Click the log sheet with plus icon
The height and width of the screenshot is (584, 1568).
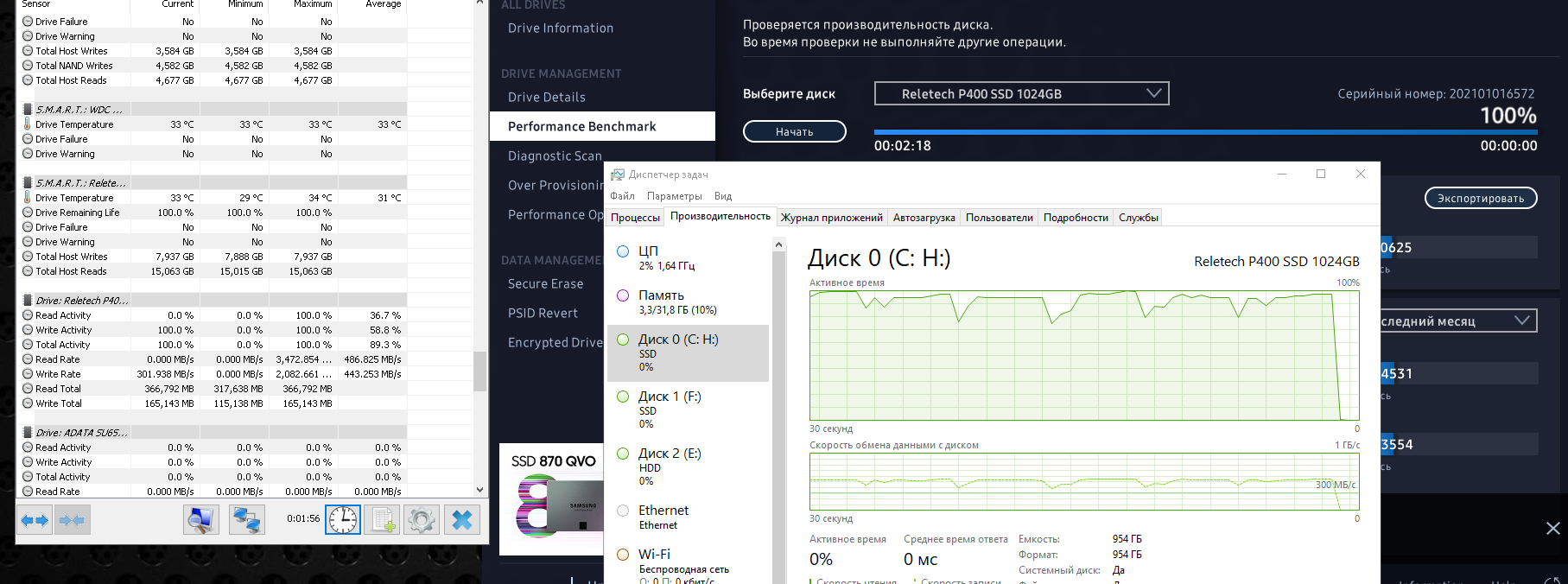[382, 520]
